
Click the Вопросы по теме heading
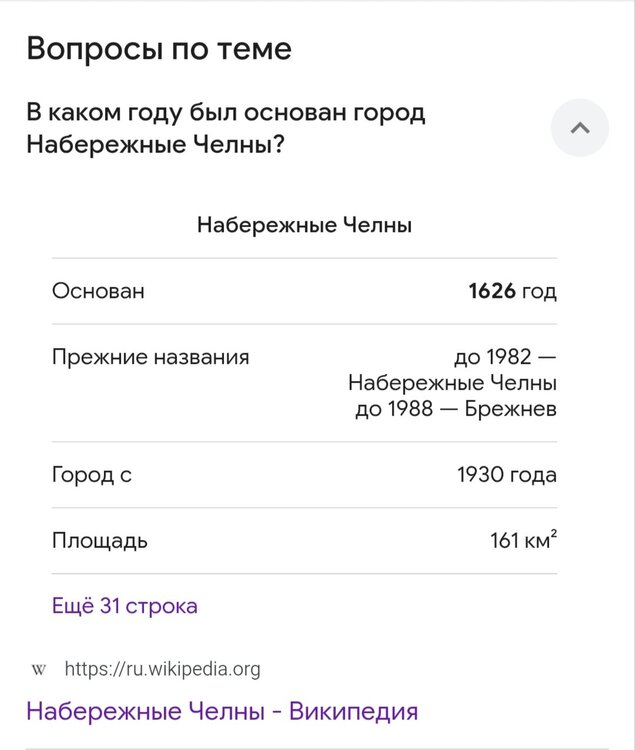pos(159,49)
